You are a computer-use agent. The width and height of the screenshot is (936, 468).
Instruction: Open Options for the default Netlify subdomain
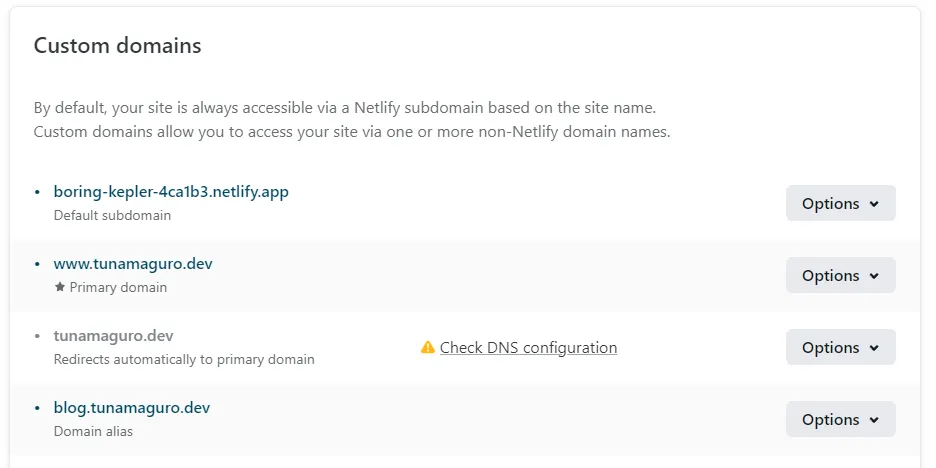coord(840,203)
